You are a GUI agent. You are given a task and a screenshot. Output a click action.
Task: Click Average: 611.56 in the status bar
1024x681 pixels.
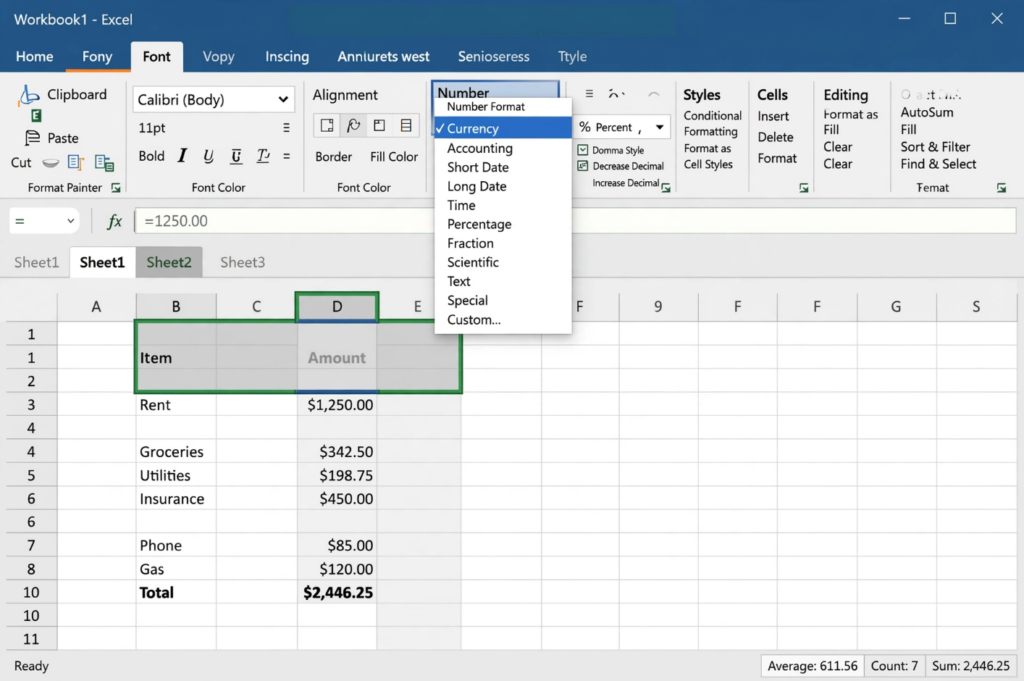pyautogui.click(x=812, y=666)
